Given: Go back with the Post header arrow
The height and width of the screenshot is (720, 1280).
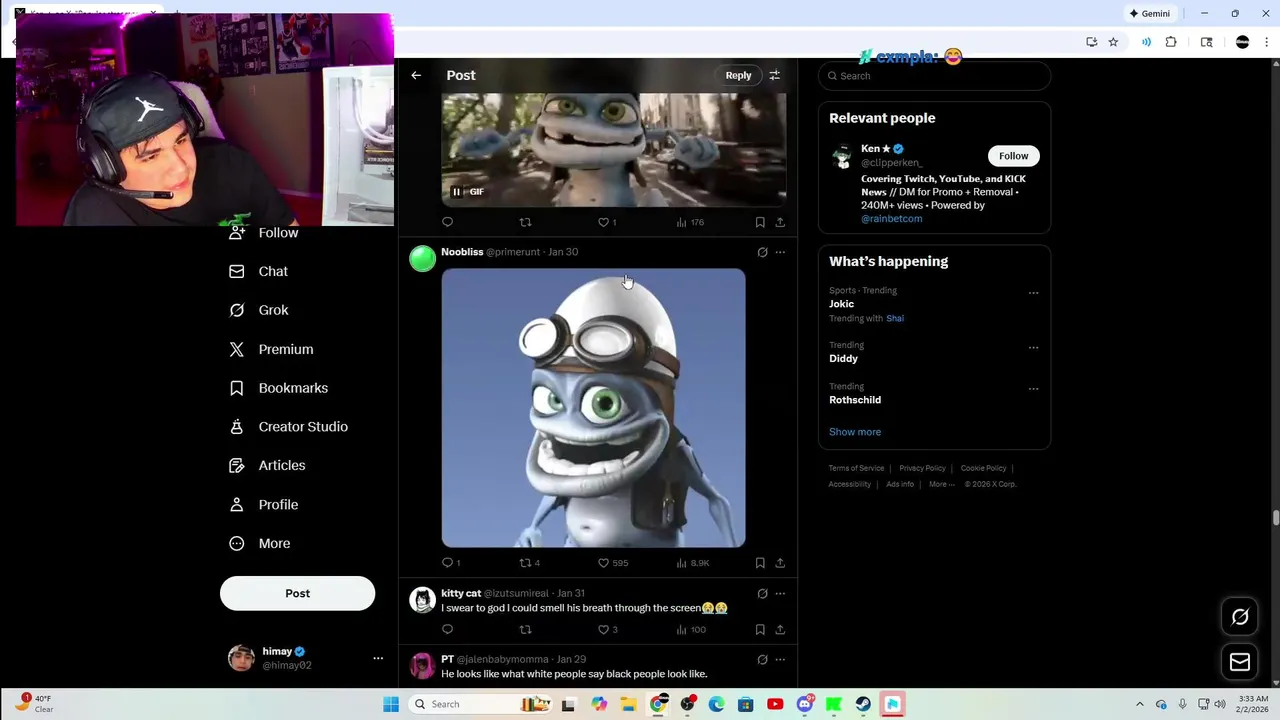Looking at the screenshot, I should coord(416,75).
